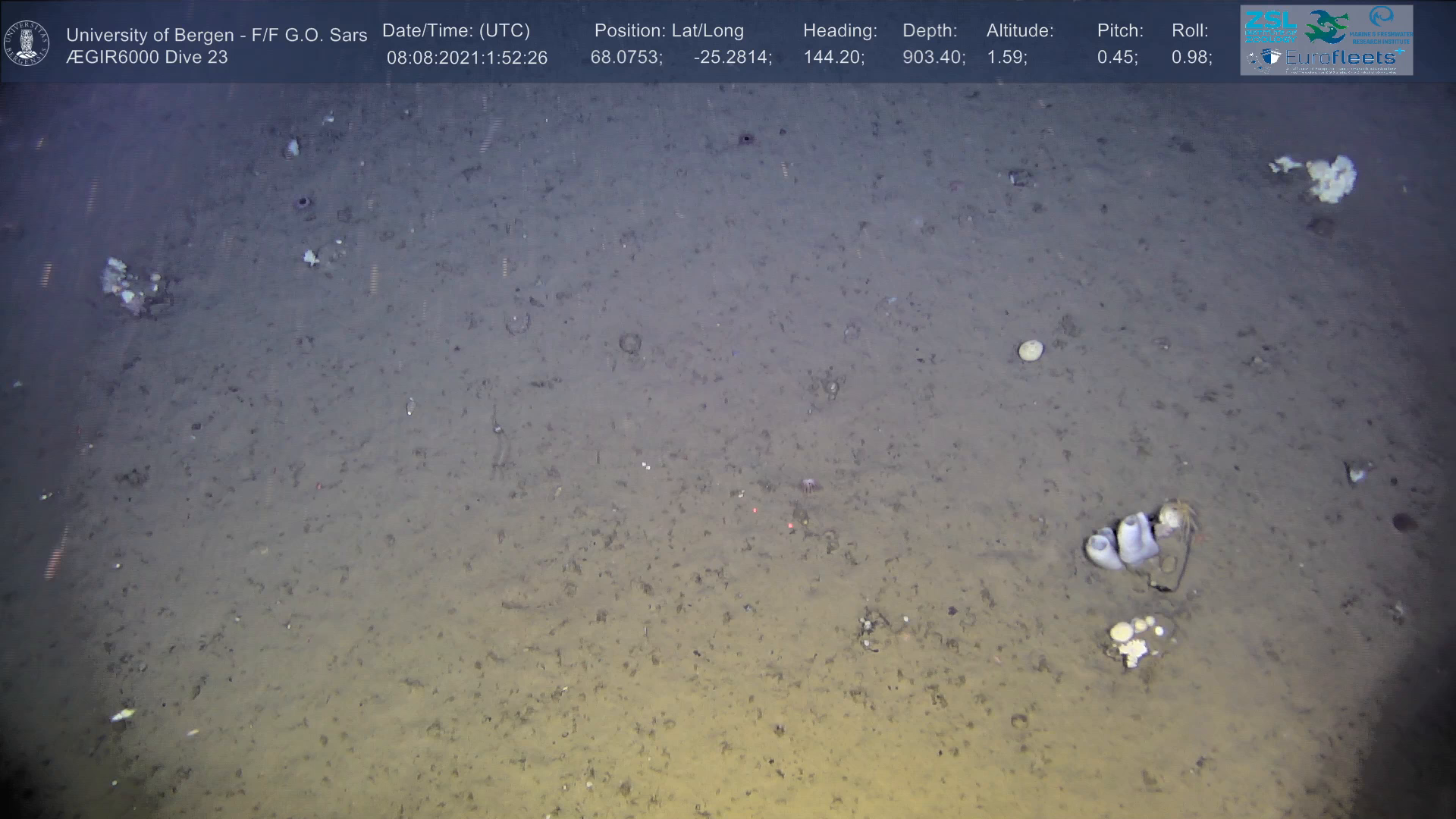Click the longitude value -25.2814
The width and height of the screenshot is (1456, 819).
[x=732, y=58]
